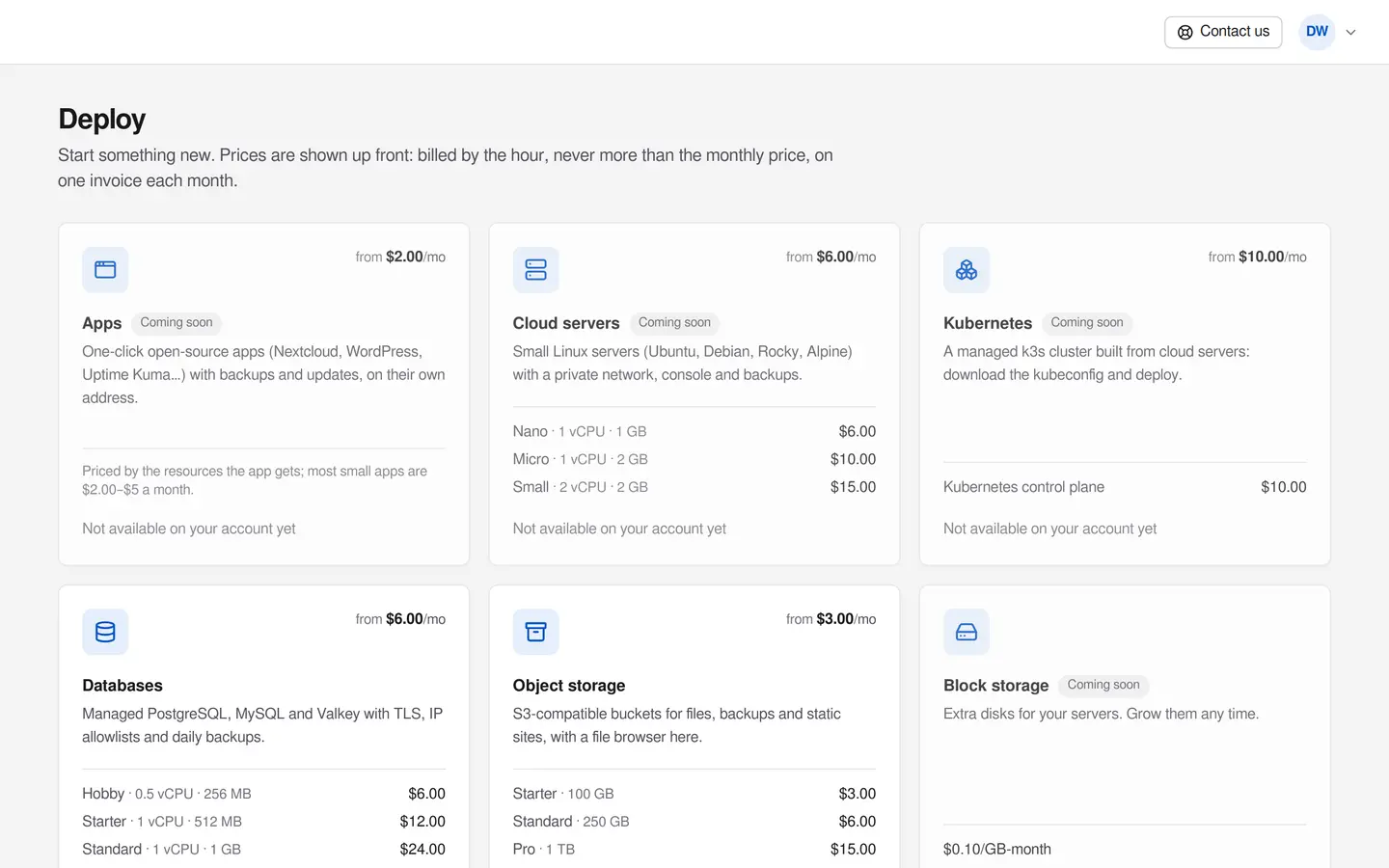Screen dimensions: 1389x868
Task: Open the Contact us button
Action: coord(1223,32)
